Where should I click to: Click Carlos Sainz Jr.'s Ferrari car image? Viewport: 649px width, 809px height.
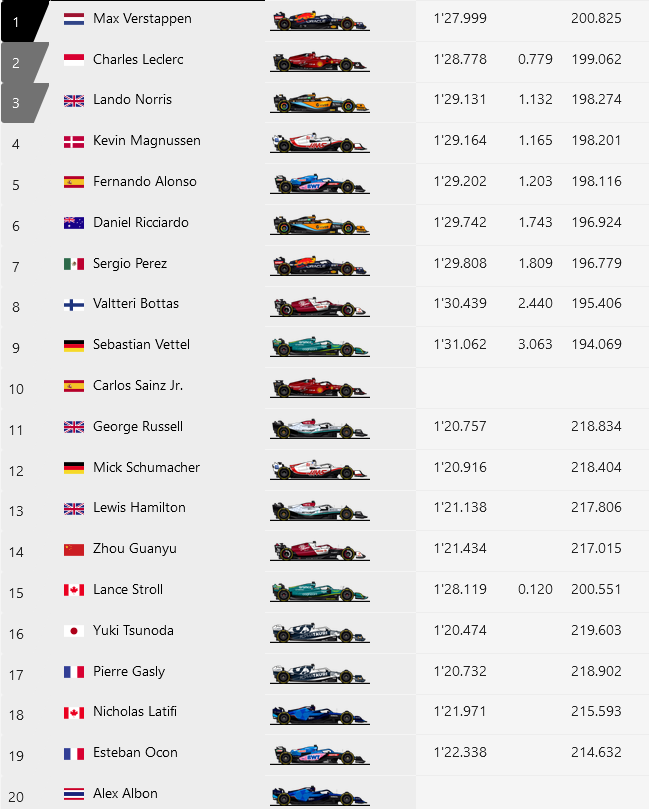[319, 387]
